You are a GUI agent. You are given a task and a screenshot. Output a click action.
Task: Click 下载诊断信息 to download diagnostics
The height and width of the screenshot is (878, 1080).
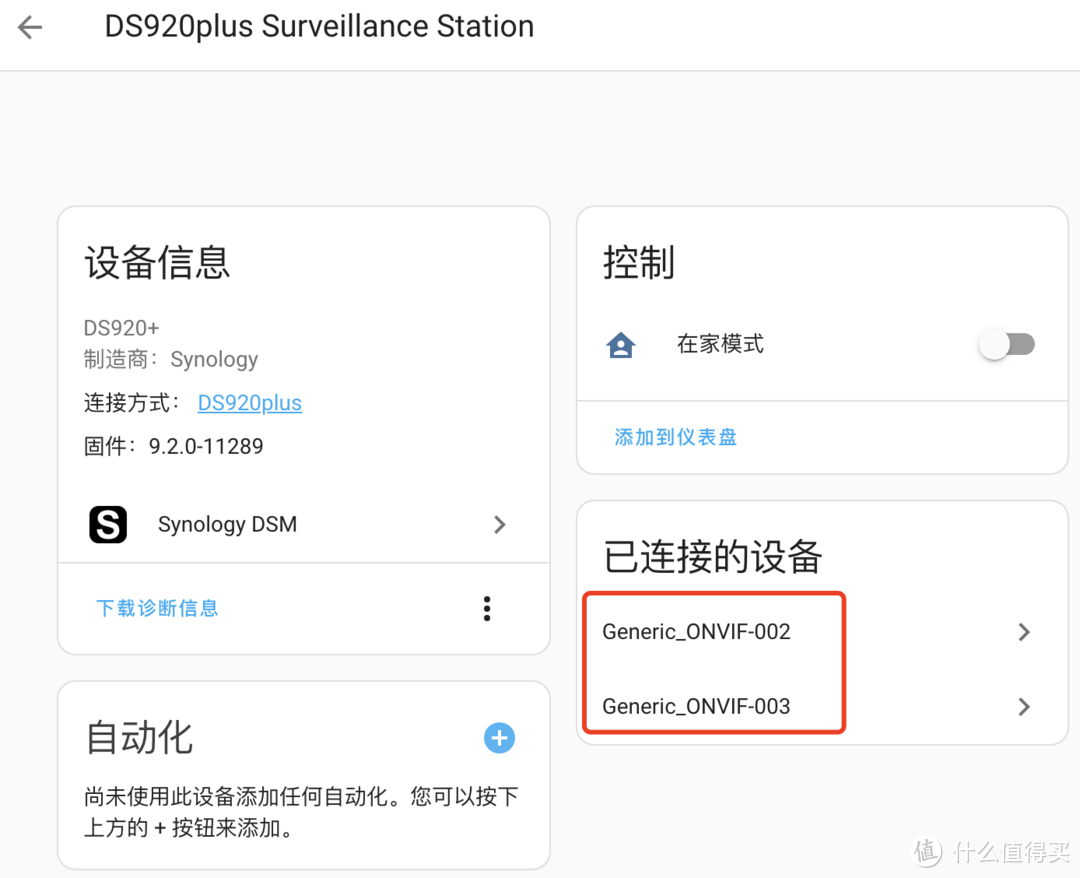(x=157, y=608)
